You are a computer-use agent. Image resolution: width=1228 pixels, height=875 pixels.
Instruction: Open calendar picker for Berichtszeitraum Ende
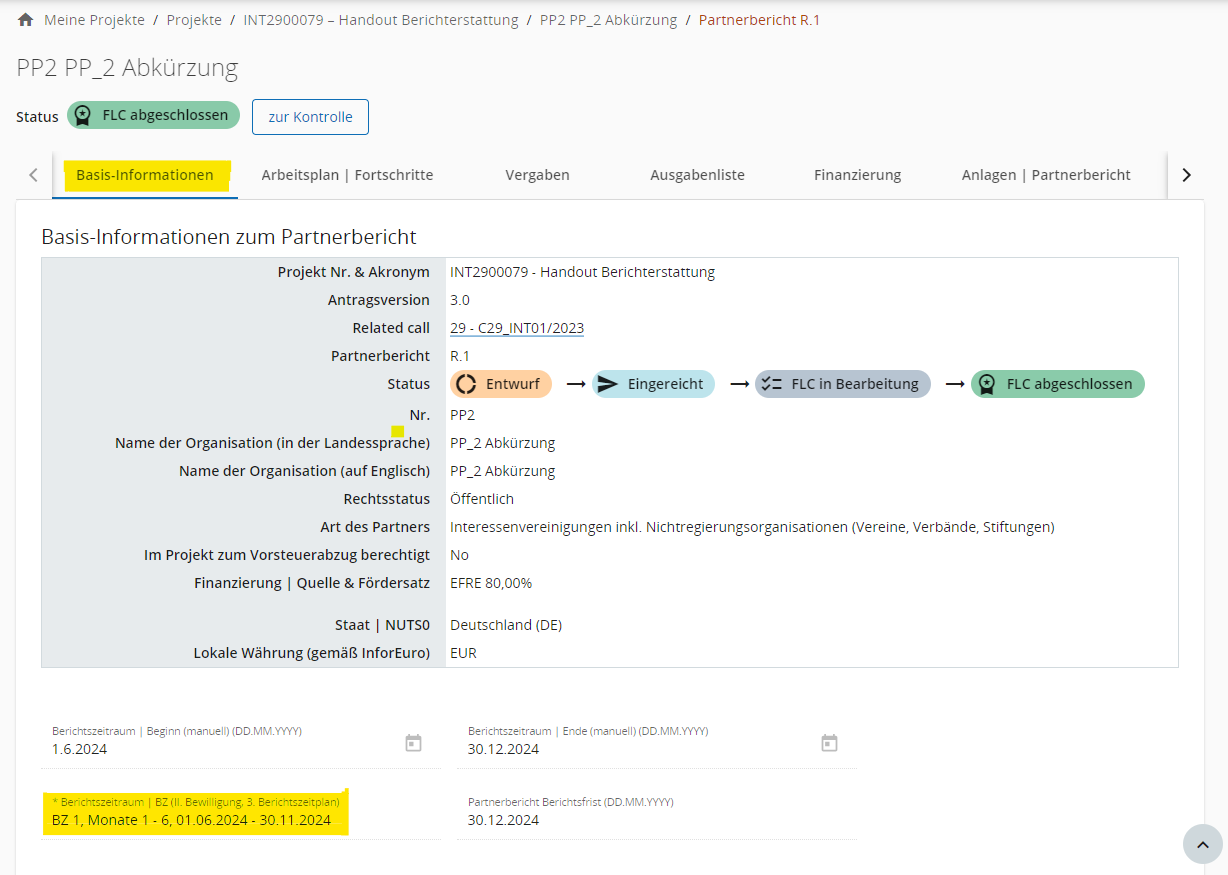(829, 743)
